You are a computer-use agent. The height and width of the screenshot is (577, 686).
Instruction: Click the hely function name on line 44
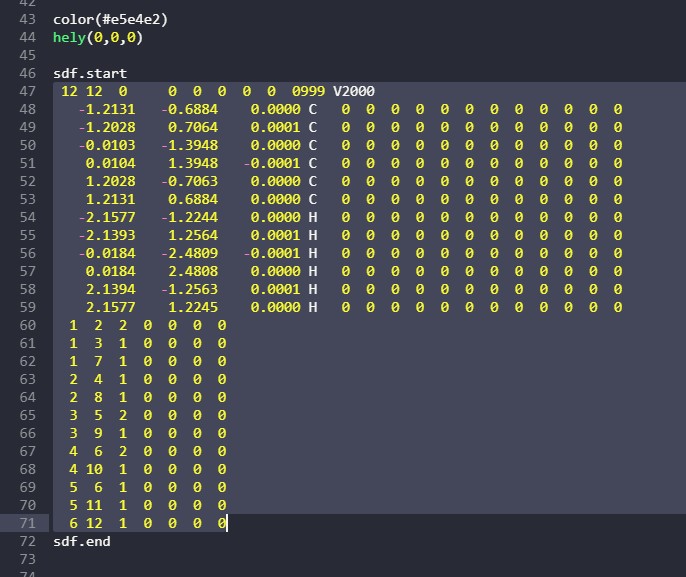pyautogui.click(x=69, y=37)
